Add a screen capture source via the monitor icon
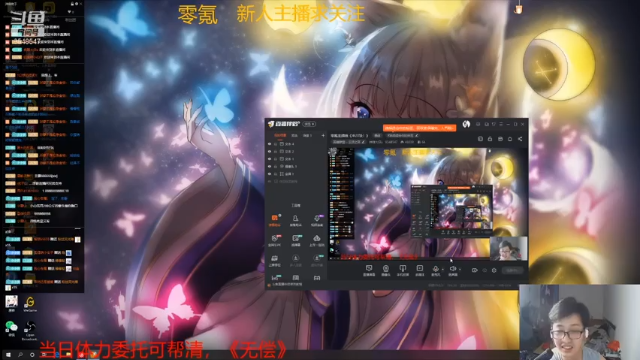This screenshot has height=360, width=640. [369, 270]
